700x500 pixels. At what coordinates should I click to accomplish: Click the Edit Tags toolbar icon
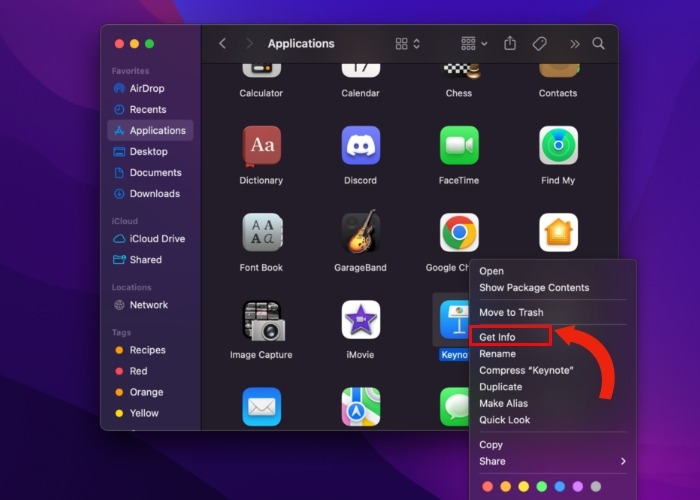[x=539, y=44]
